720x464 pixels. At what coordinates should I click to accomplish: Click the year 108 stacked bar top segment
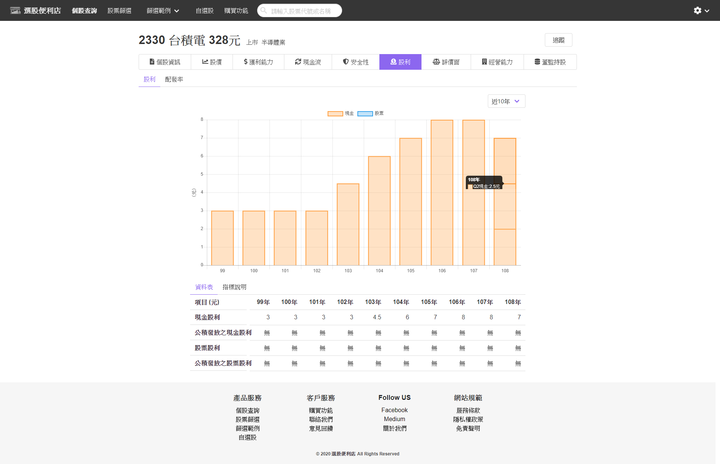[x=505, y=161]
